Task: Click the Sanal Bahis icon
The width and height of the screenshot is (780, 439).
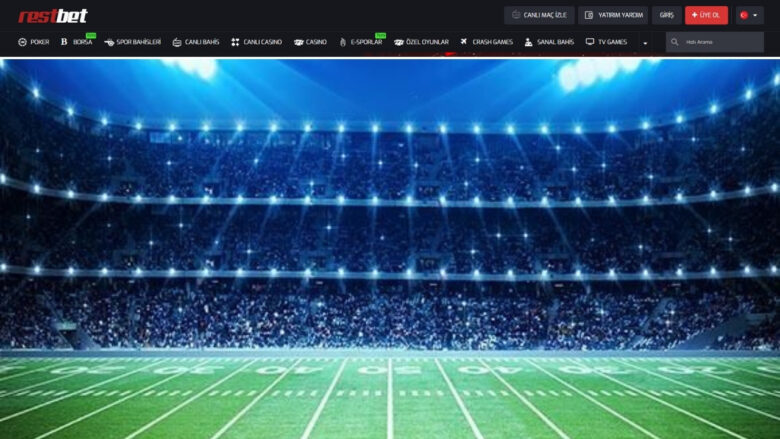Action: [528, 42]
